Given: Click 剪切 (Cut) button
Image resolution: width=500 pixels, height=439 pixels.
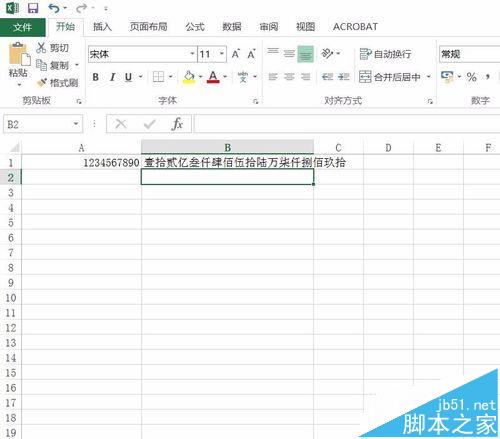Looking at the screenshot, I should coord(52,48).
